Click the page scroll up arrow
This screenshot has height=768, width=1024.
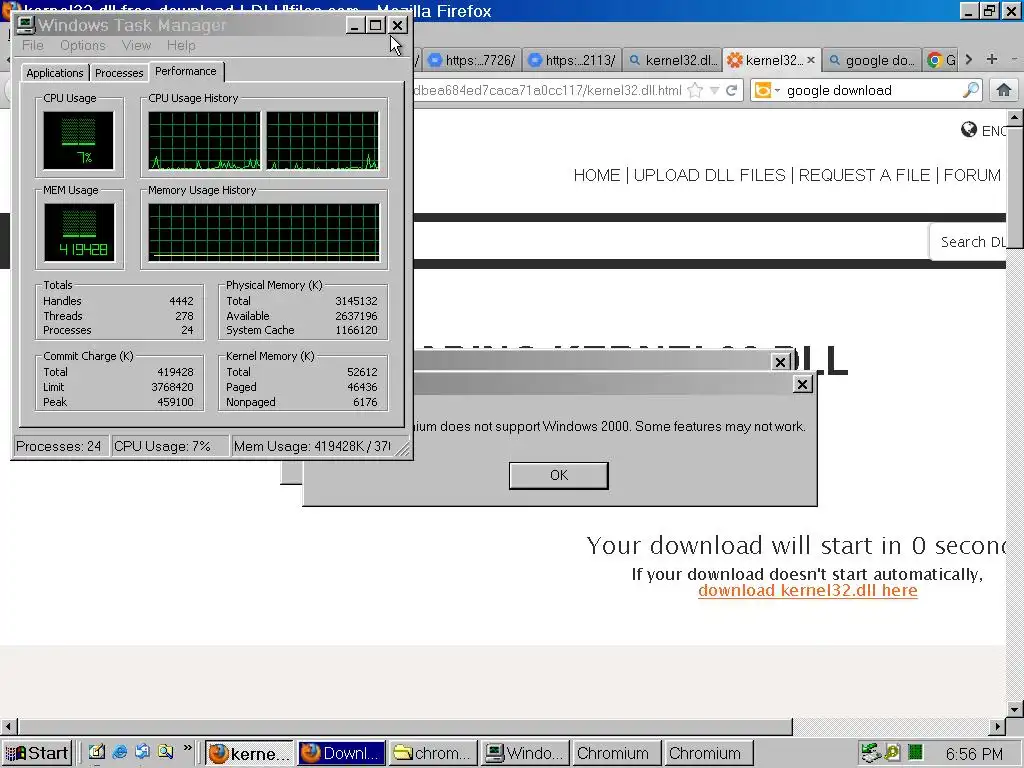(x=1014, y=118)
